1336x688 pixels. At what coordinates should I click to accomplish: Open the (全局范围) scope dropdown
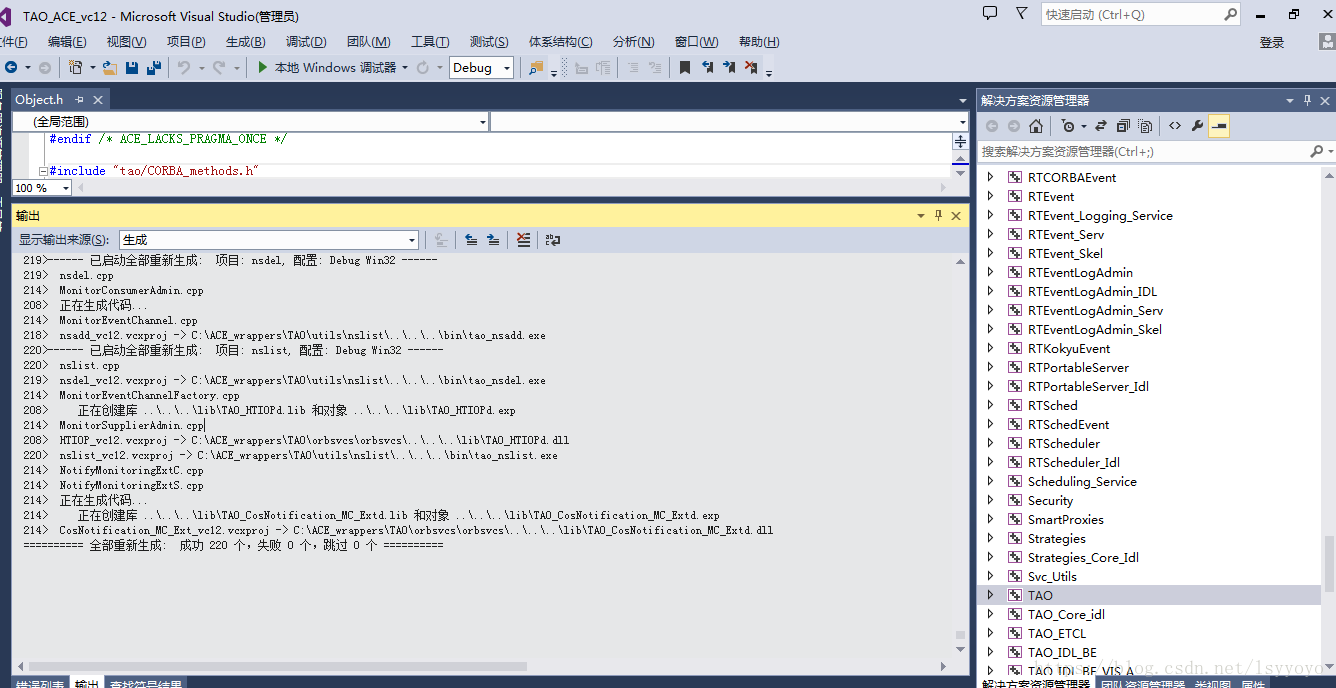pos(251,121)
